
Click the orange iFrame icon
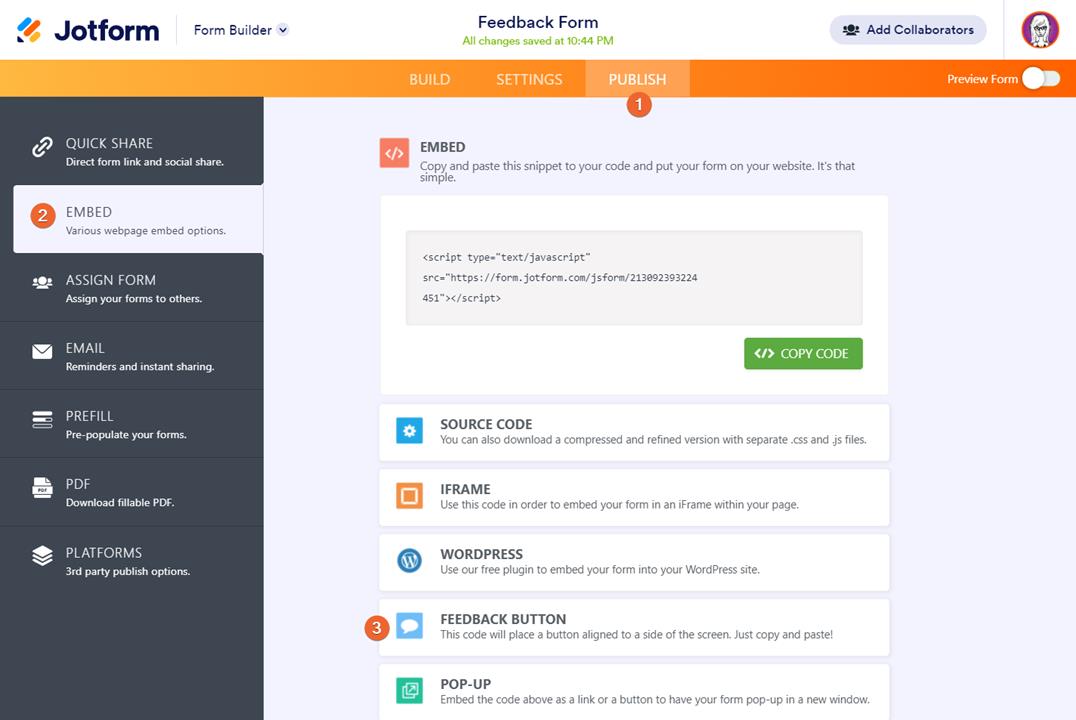[x=410, y=496]
